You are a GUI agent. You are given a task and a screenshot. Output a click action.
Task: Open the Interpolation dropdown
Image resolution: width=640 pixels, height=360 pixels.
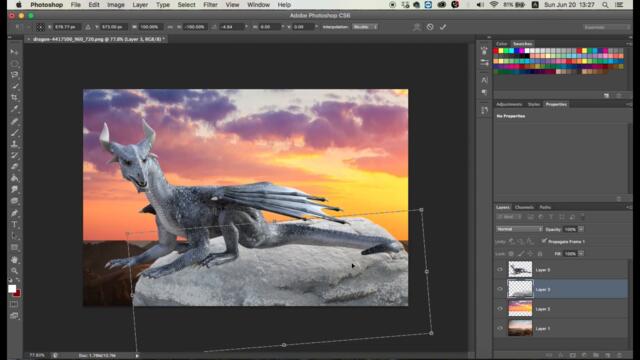point(365,27)
